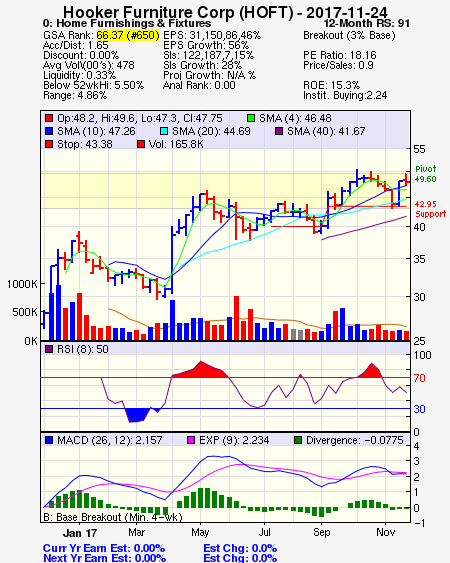Click the blue SMA (10) legend swatch
This screenshot has height=563, width=450.
click(x=49, y=131)
